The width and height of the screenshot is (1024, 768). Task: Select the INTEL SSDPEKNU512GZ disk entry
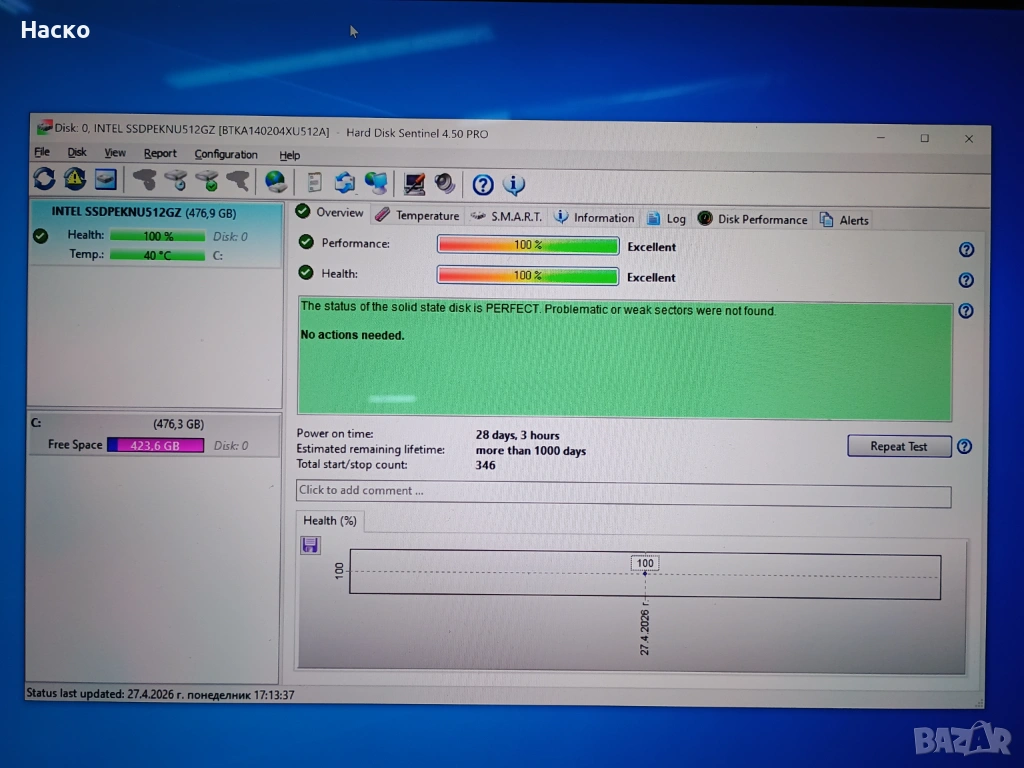click(143, 213)
